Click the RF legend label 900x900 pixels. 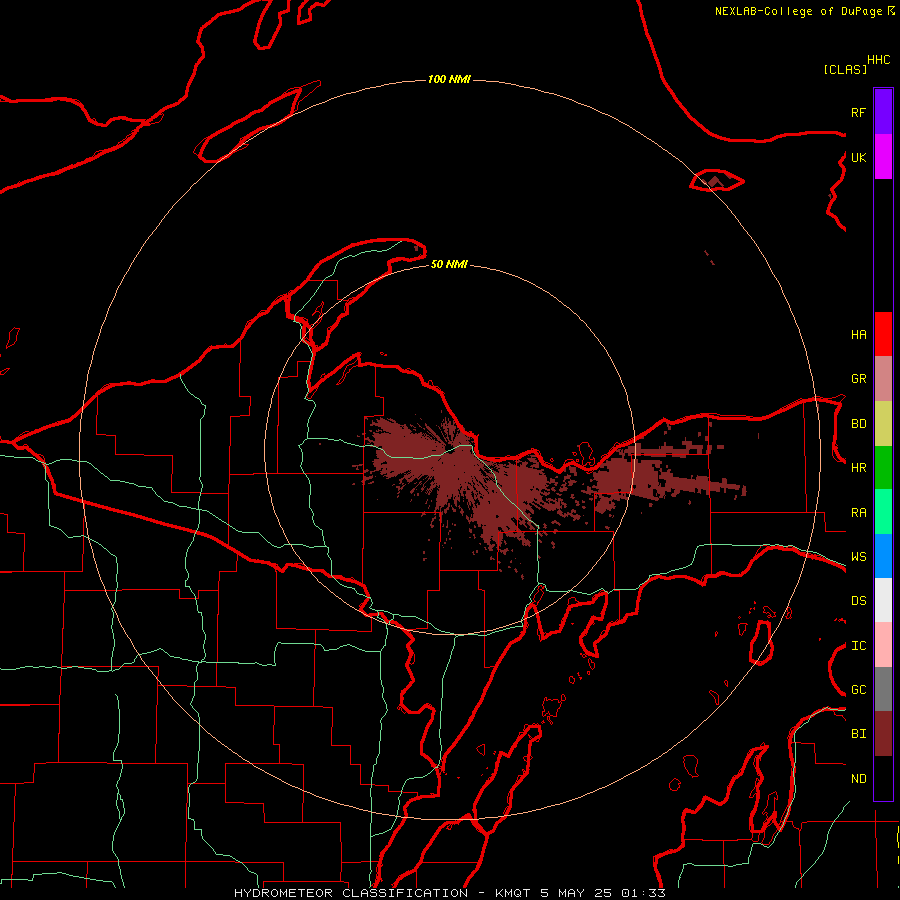pyautogui.click(x=858, y=112)
